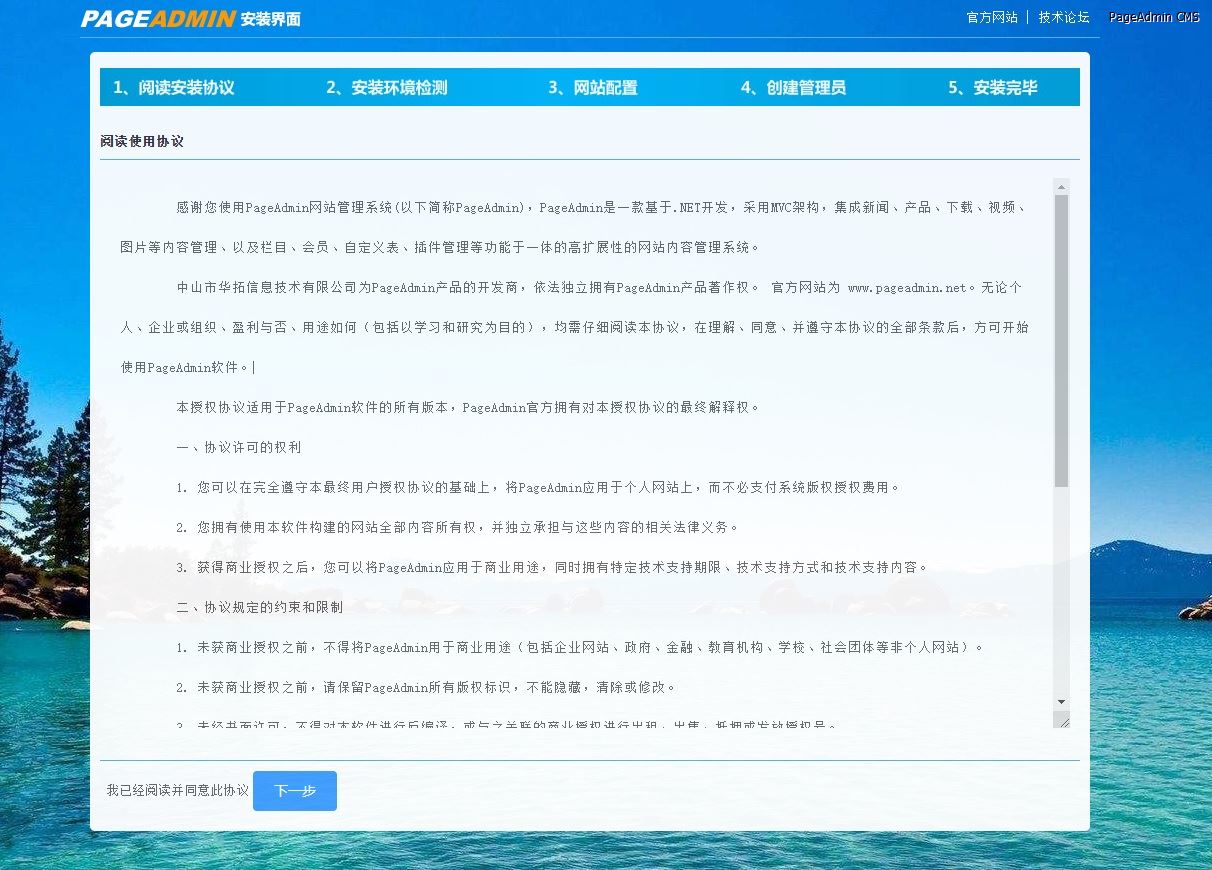Click the restriction line 请保留PageAdmin所有版权标识
The height and width of the screenshot is (870, 1212).
(x=427, y=688)
